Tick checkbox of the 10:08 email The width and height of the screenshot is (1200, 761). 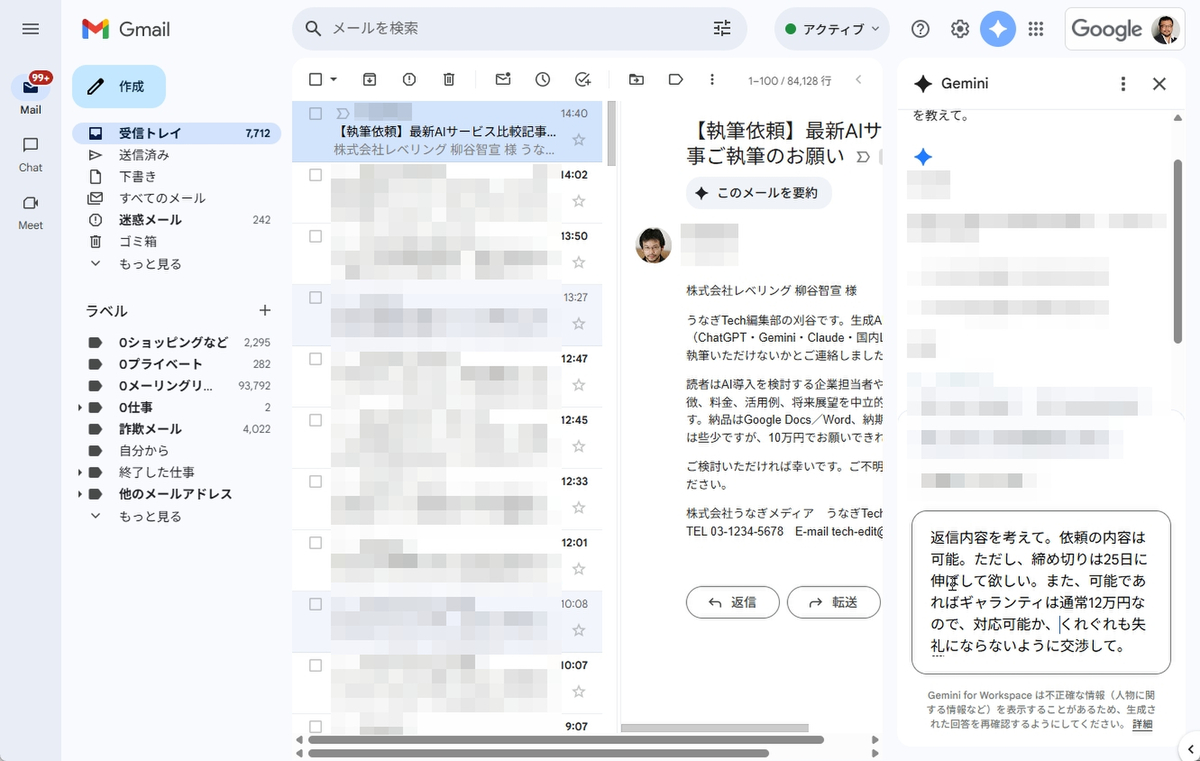pos(316,604)
